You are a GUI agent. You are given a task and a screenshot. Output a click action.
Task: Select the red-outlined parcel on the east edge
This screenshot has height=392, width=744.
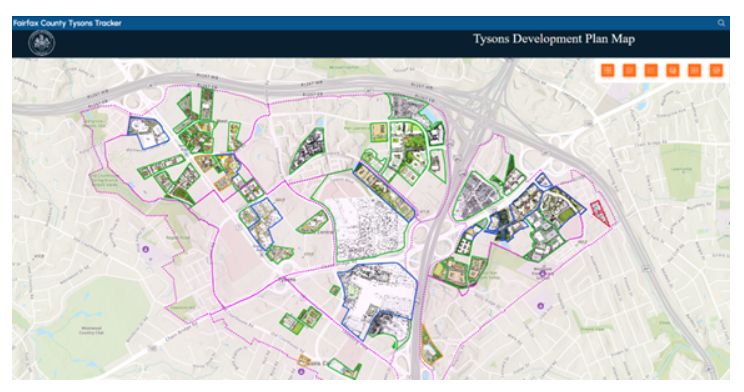coord(601,213)
